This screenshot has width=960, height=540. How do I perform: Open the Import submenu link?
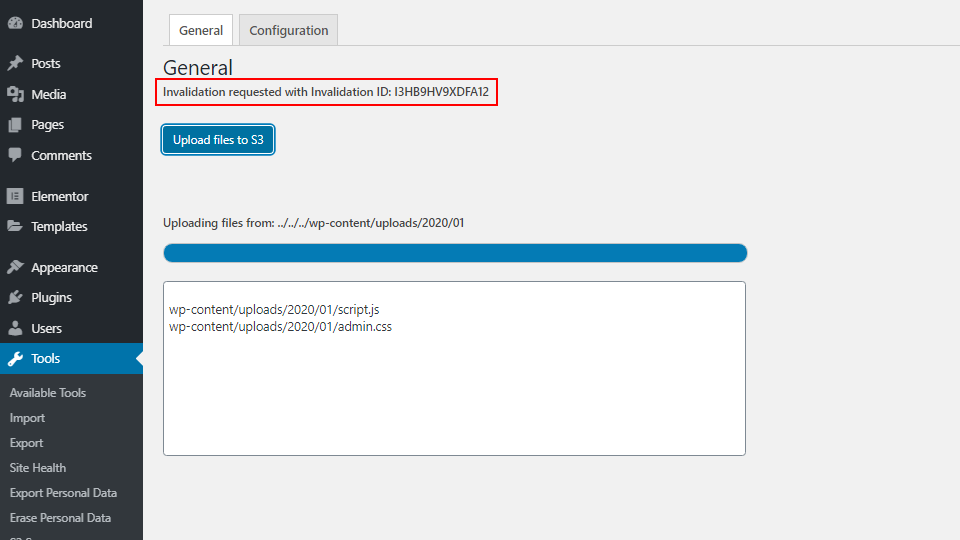pos(27,418)
